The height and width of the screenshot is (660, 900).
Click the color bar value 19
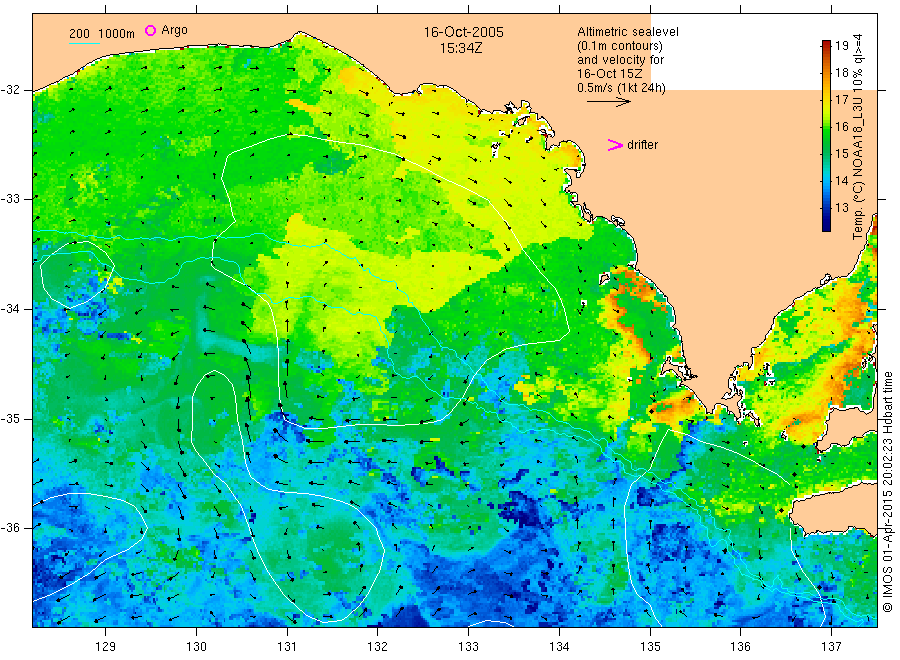pyautogui.click(x=841, y=45)
